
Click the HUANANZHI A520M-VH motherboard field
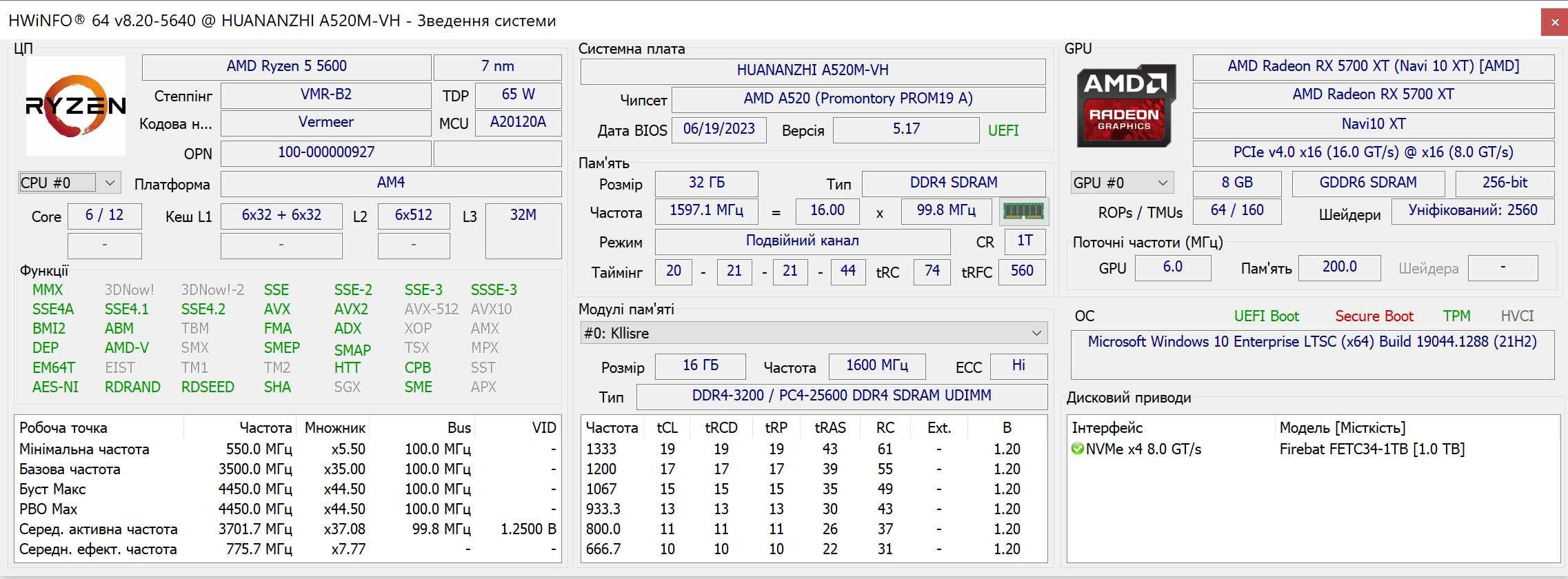click(x=813, y=71)
